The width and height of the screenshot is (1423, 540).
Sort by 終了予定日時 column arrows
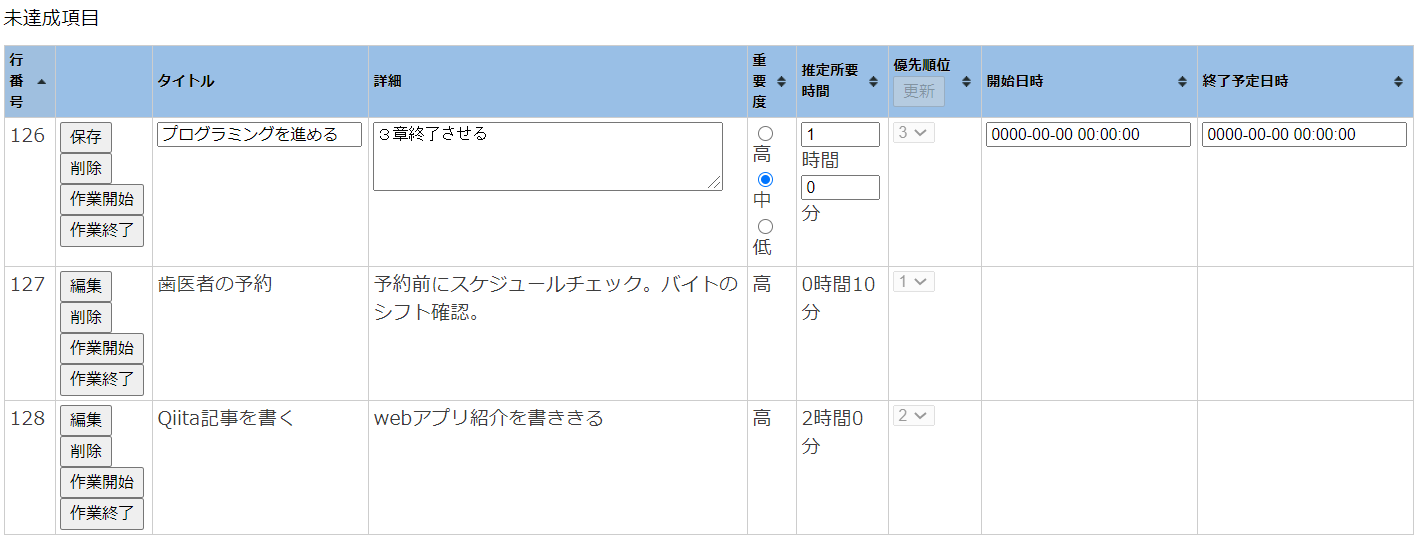[1398, 81]
